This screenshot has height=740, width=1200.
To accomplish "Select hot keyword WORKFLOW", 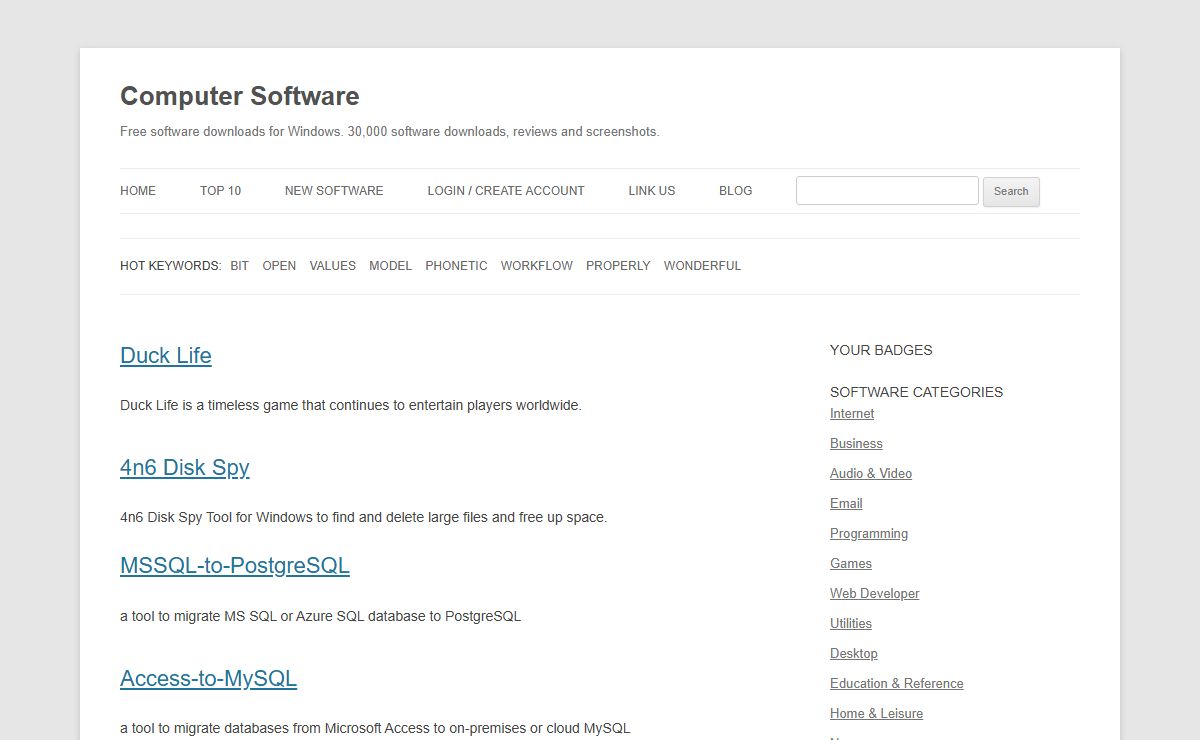I will point(537,266).
